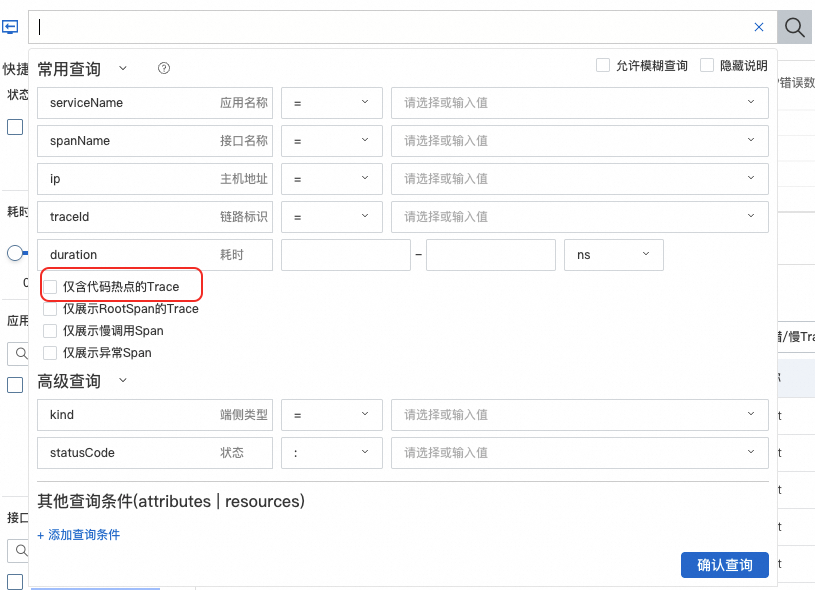Open the traceId value selector
Viewport: 815px width, 590px height.
tap(580, 217)
